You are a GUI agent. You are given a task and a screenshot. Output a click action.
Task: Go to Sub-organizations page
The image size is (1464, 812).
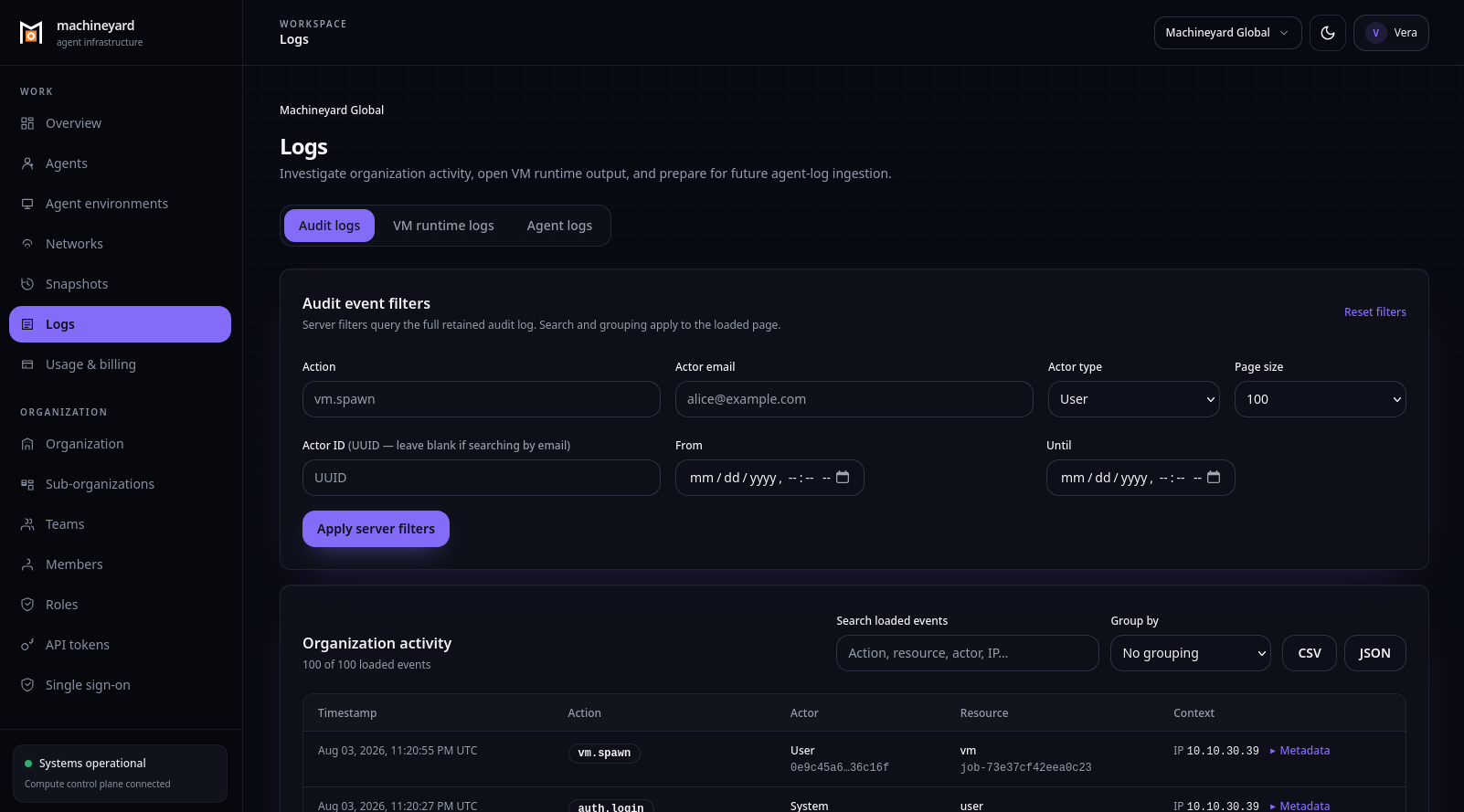pos(120,484)
